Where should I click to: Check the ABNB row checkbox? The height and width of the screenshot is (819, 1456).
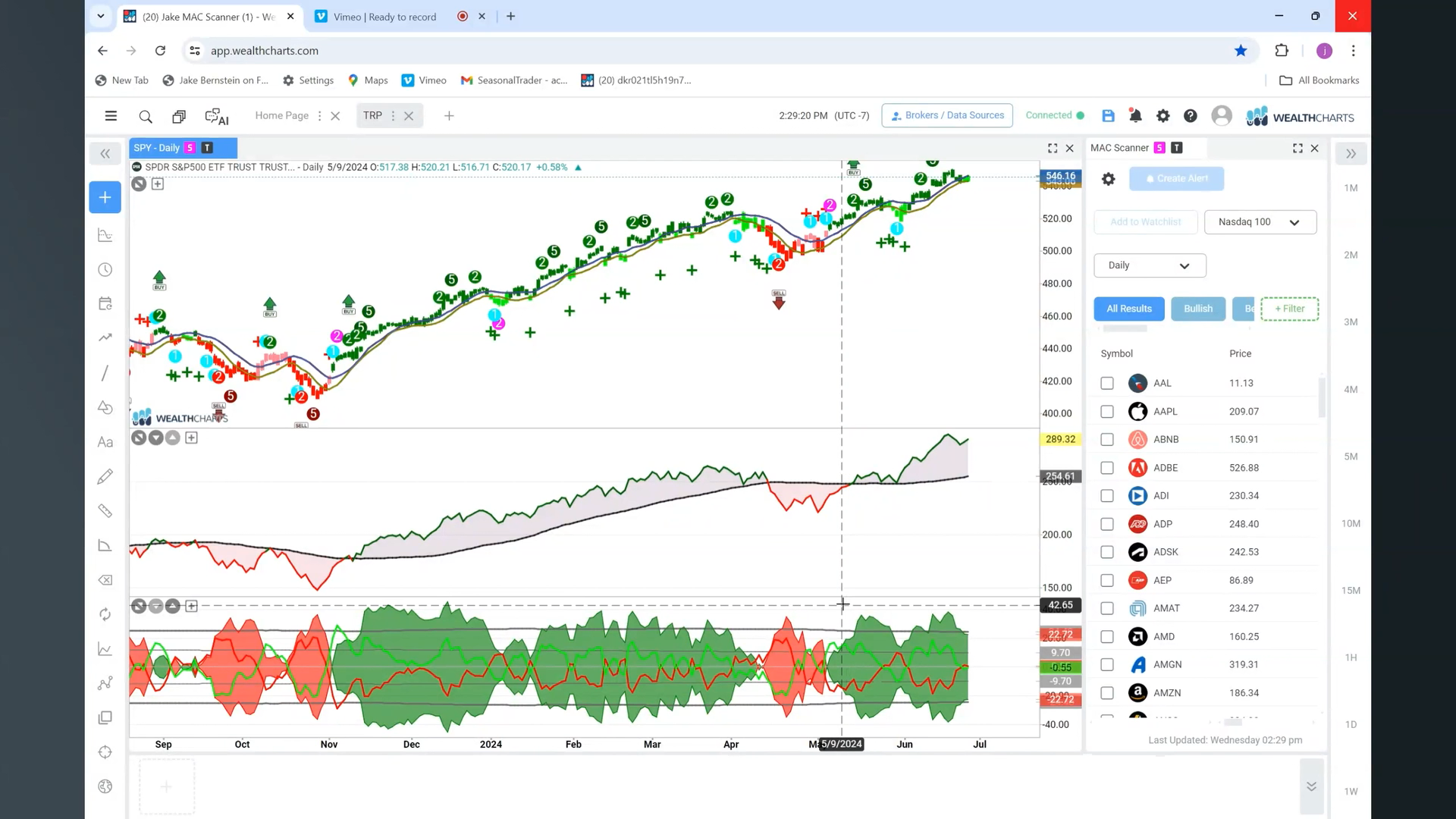click(x=1107, y=440)
